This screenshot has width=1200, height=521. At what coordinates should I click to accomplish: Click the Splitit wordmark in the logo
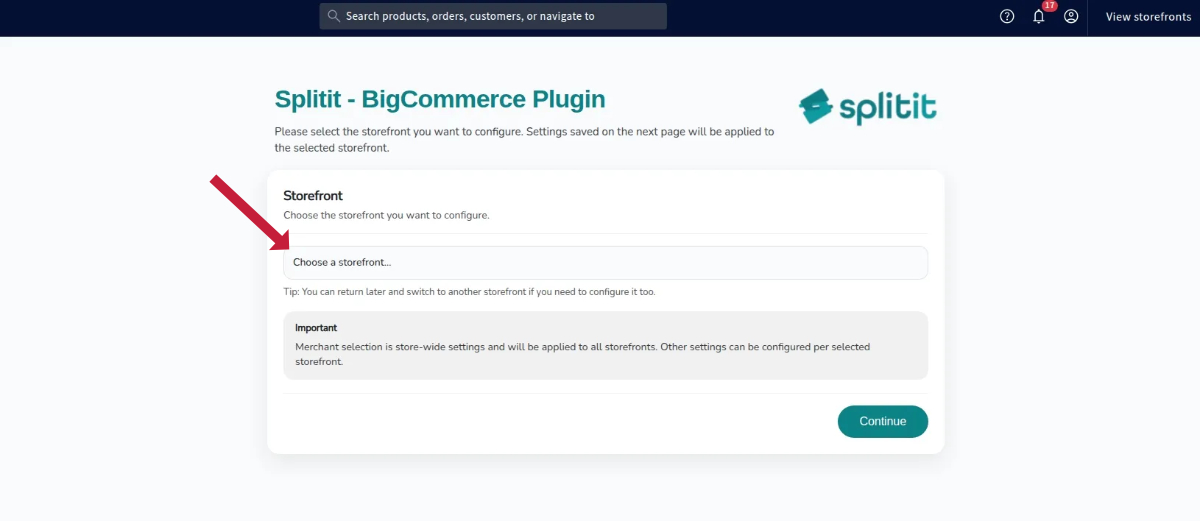(x=887, y=106)
